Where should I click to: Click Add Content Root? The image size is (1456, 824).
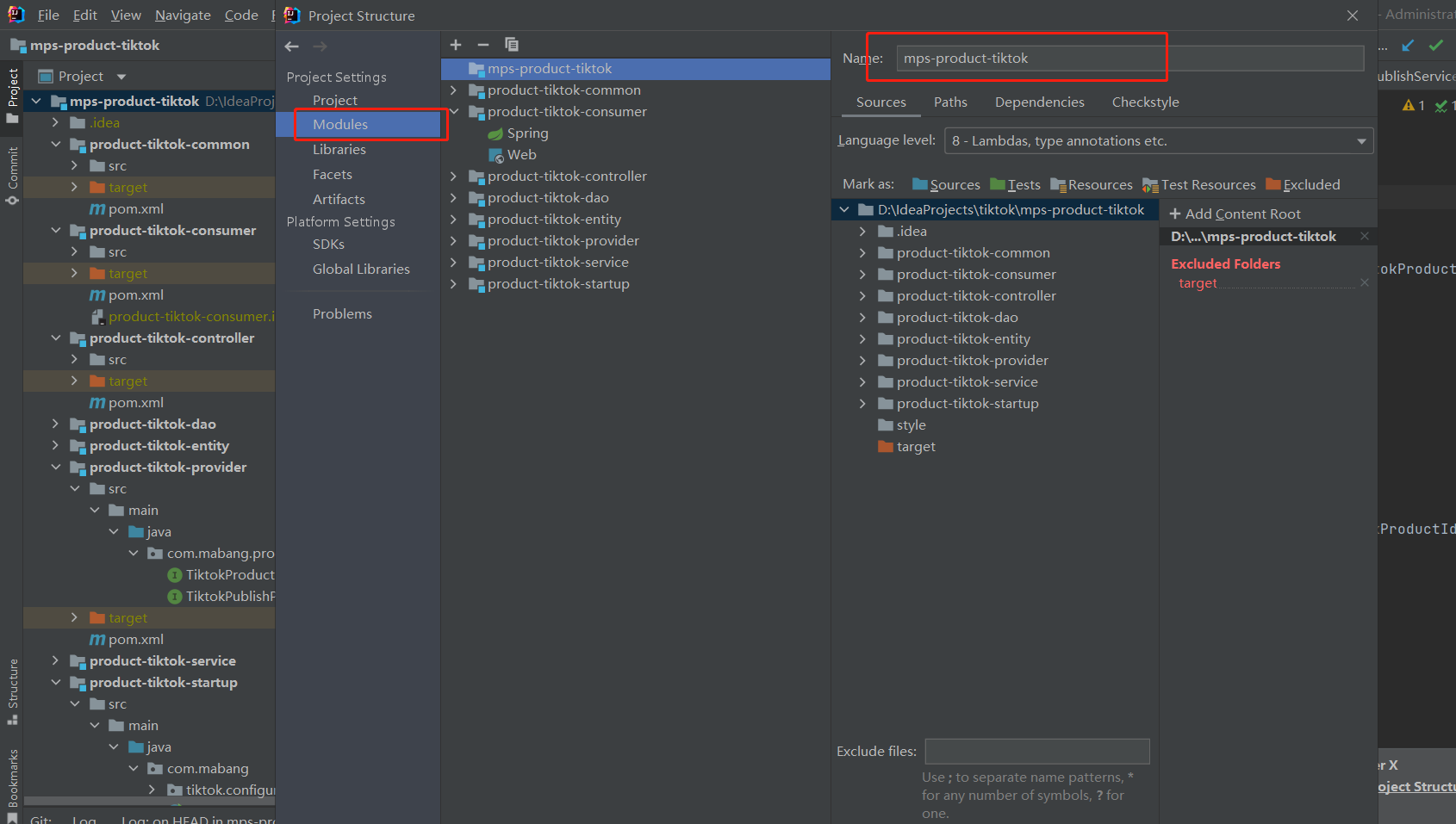(x=1235, y=214)
